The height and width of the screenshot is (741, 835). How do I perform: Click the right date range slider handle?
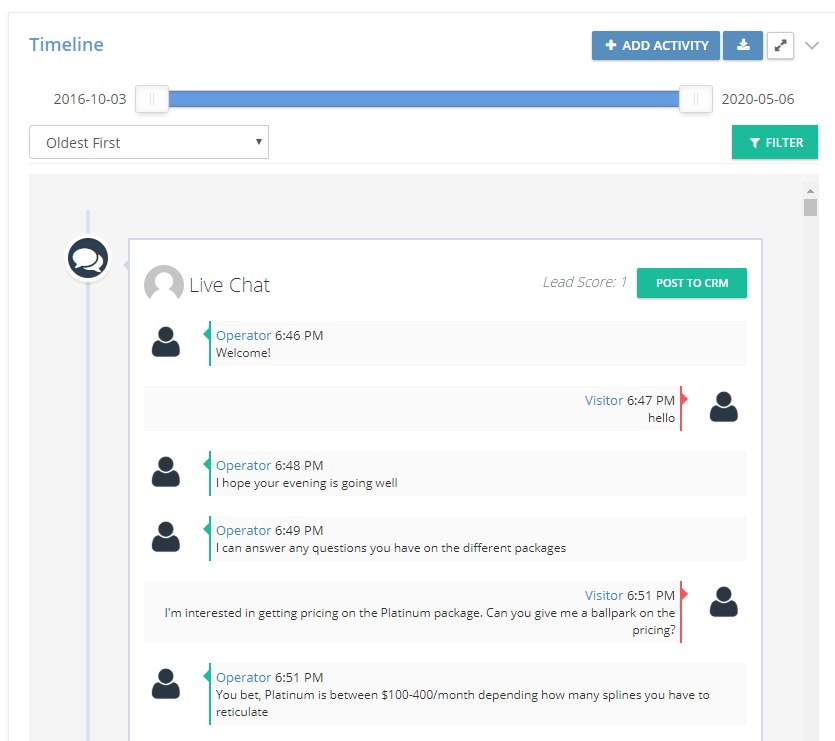pyautogui.click(x=695, y=99)
